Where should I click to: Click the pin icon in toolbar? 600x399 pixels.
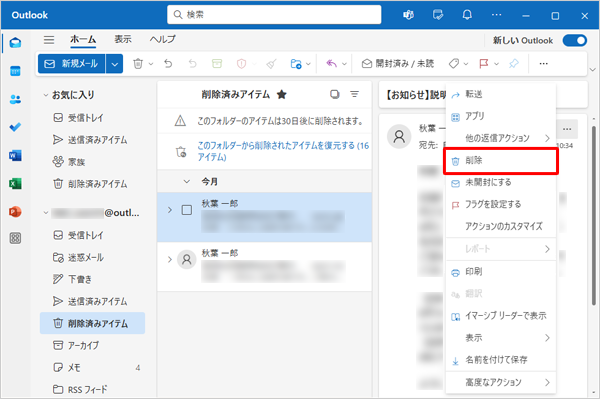point(514,64)
